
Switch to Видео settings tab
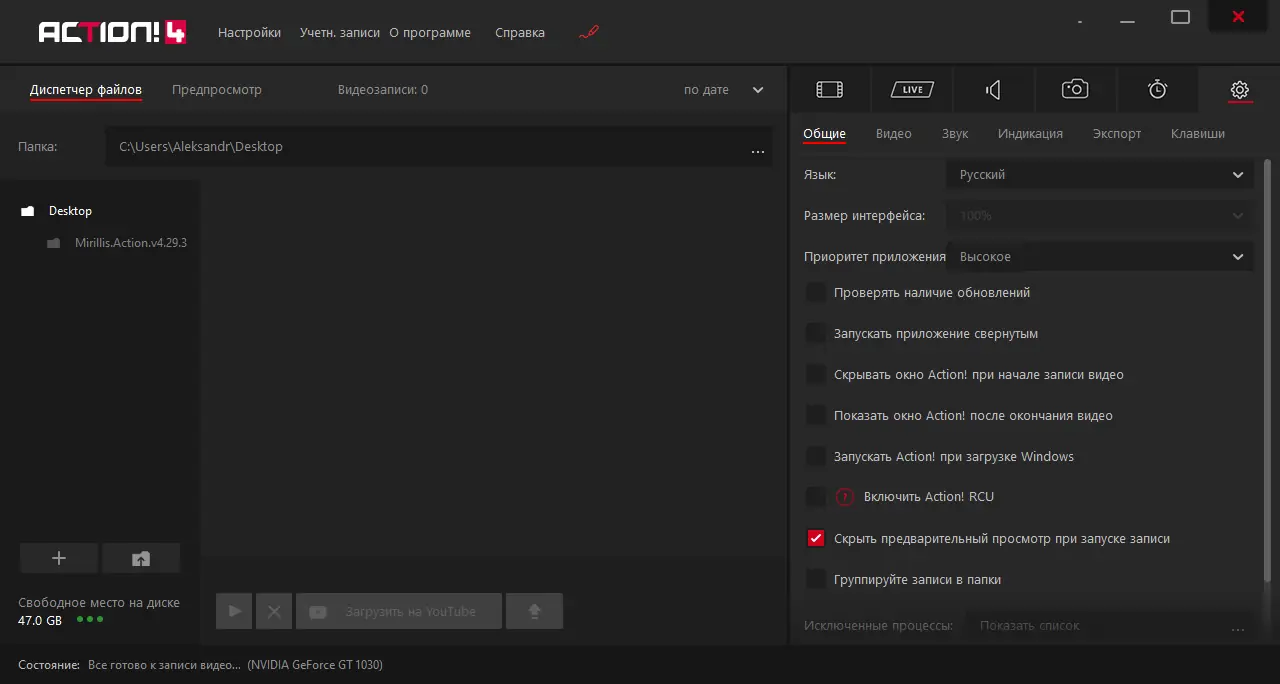(894, 134)
